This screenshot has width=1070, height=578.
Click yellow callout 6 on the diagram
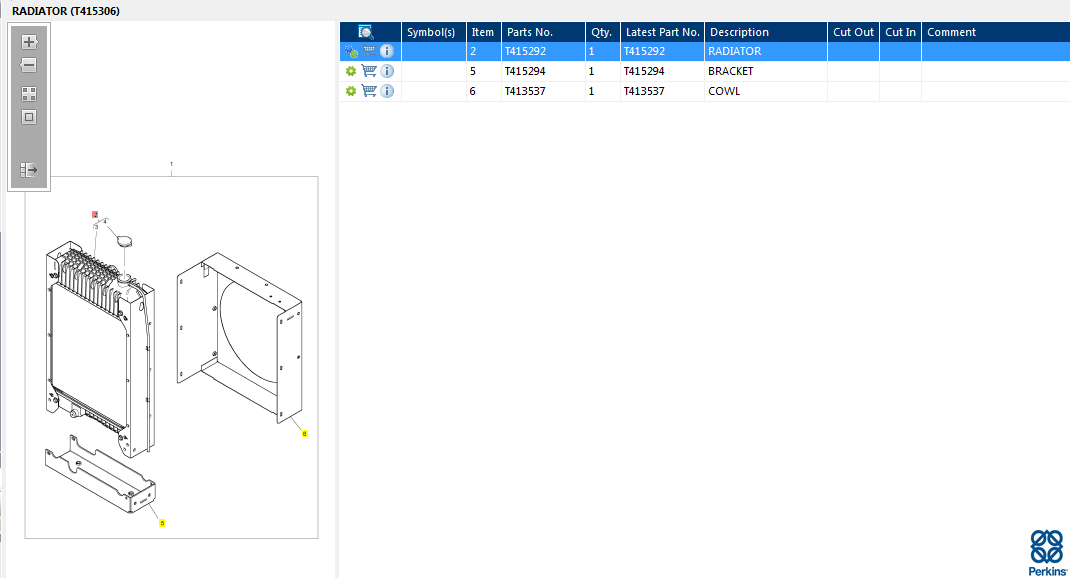coord(304,434)
